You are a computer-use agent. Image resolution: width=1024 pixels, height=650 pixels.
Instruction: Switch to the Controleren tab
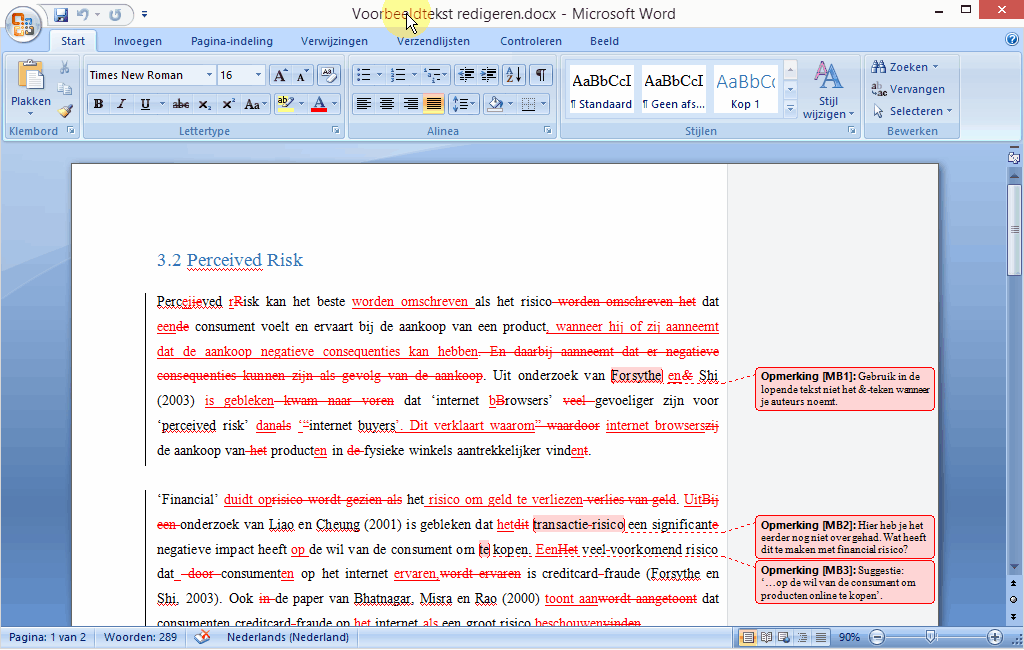point(531,41)
